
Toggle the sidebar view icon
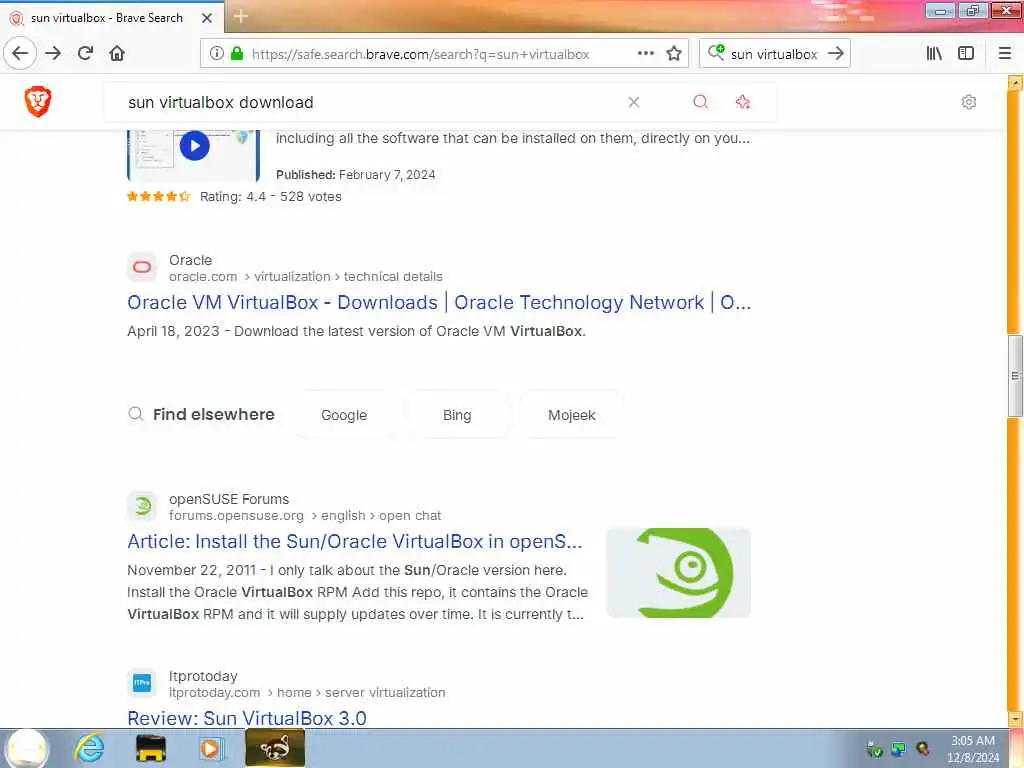(x=966, y=54)
